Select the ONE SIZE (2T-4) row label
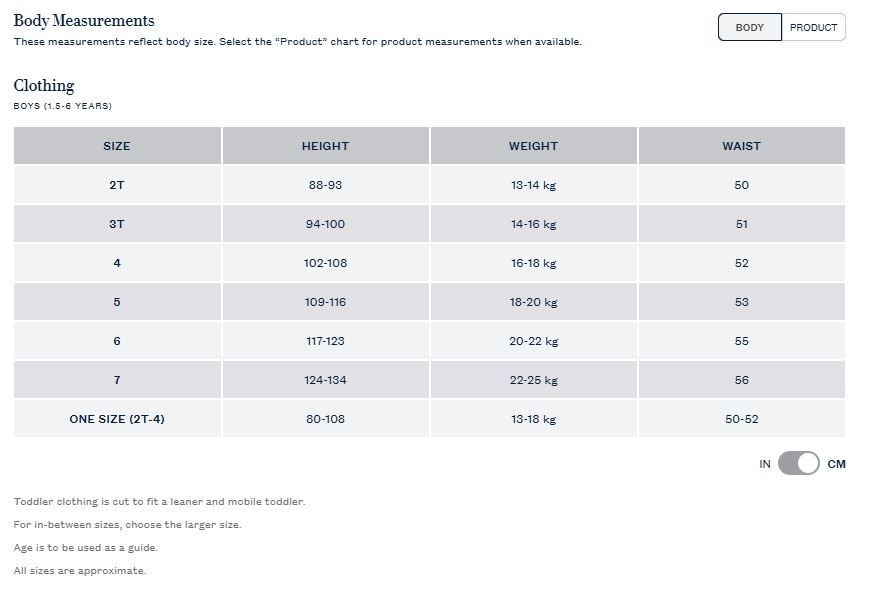This screenshot has height=594, width=870. tap(117, 419)
